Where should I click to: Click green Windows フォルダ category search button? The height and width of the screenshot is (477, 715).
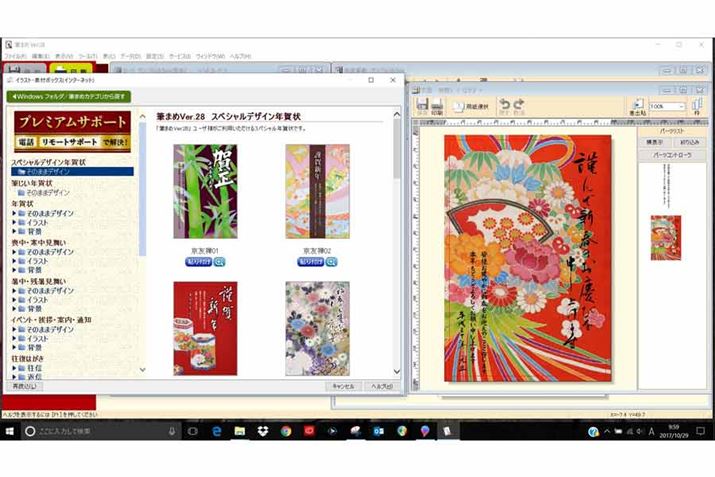coord(69,96)
